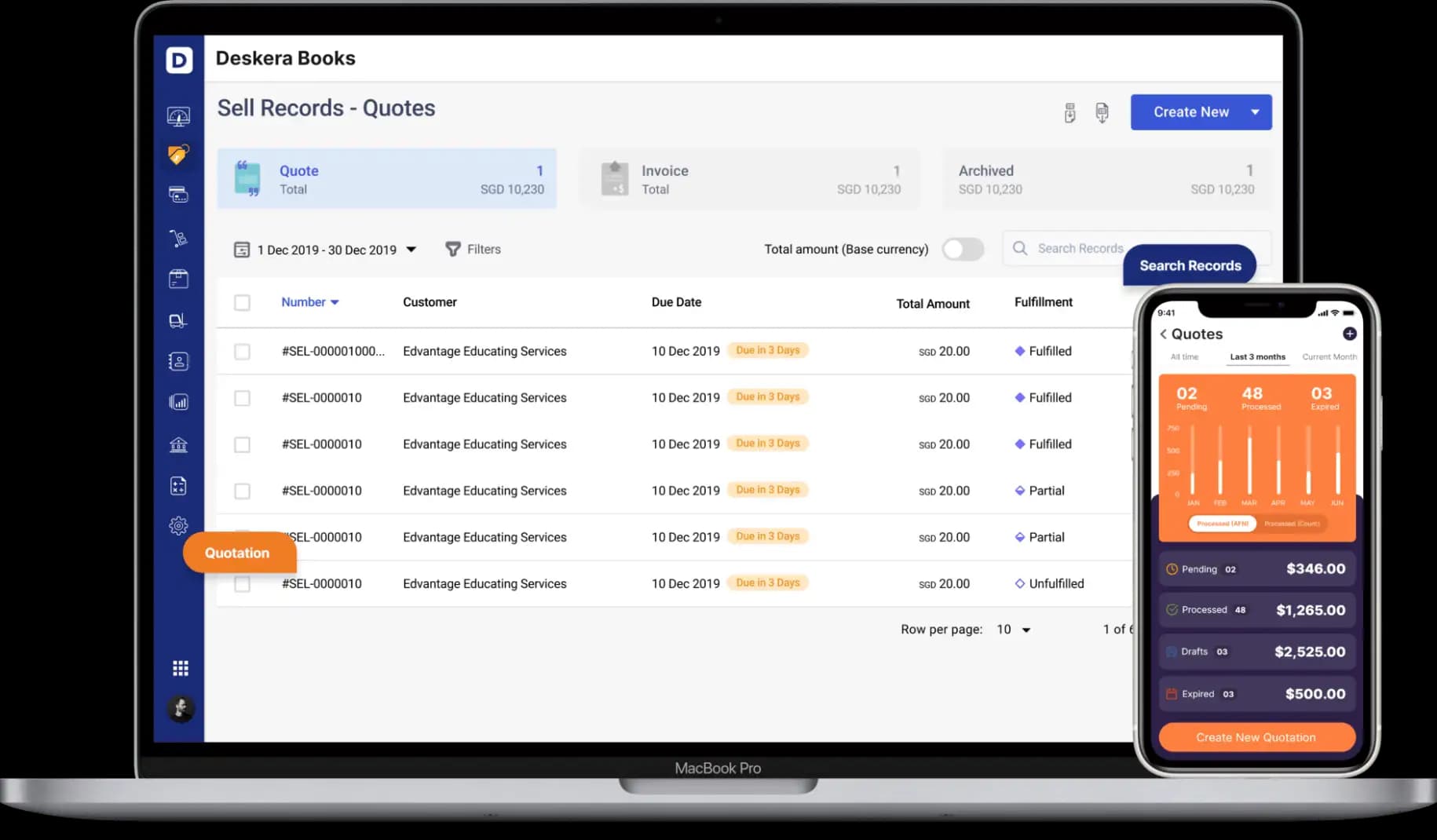Tap the JUN bar in the phone chart

pos(1337,461)
